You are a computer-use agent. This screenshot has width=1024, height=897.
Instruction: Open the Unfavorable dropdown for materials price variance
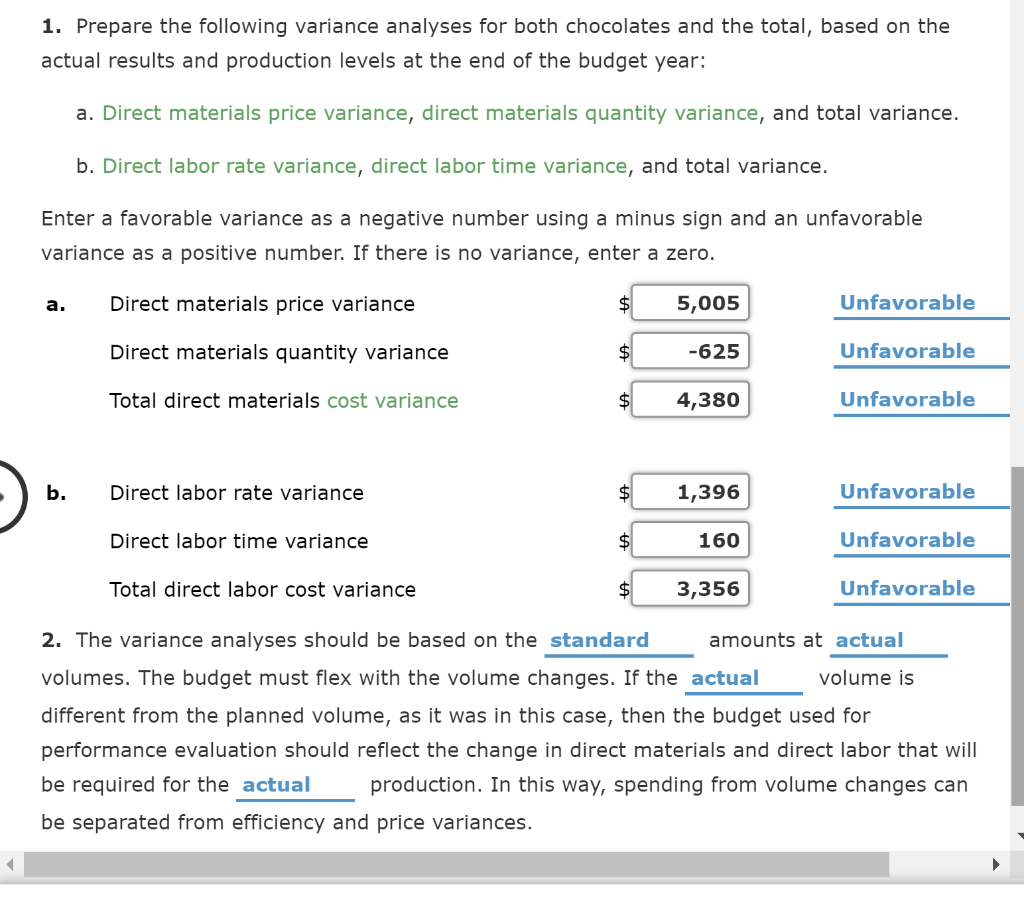click(908, 303)
